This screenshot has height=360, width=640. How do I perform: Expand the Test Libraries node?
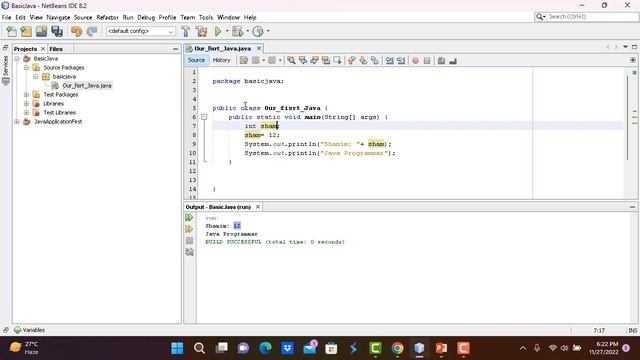tap(27, 113)
